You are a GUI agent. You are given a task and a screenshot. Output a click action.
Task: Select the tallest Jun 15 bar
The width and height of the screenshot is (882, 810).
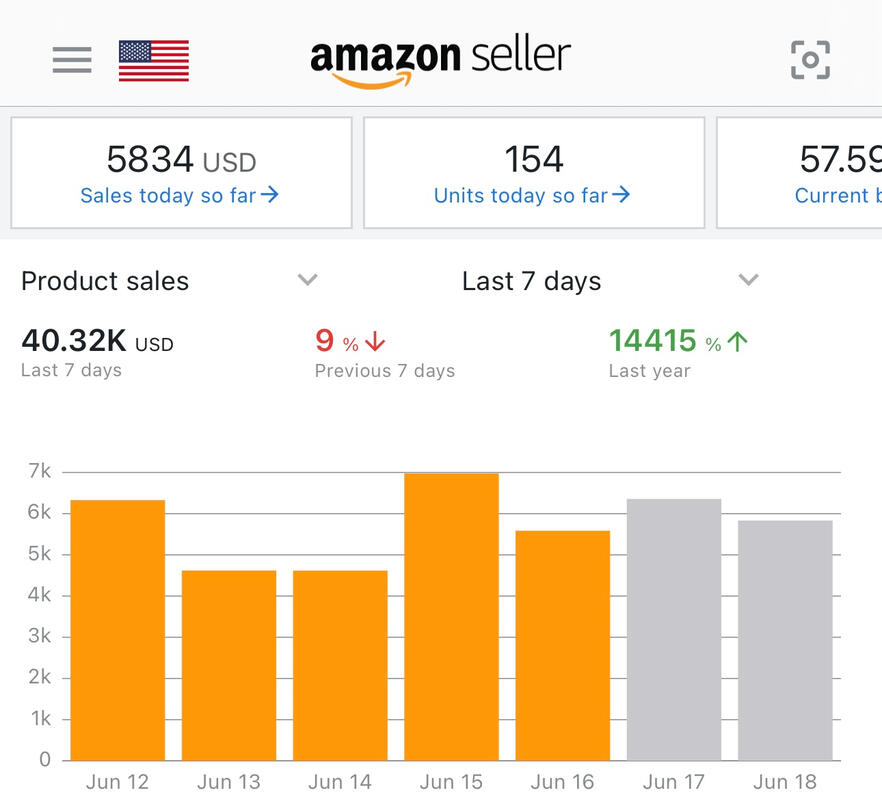pyautogui.click(x=451, y=617)
